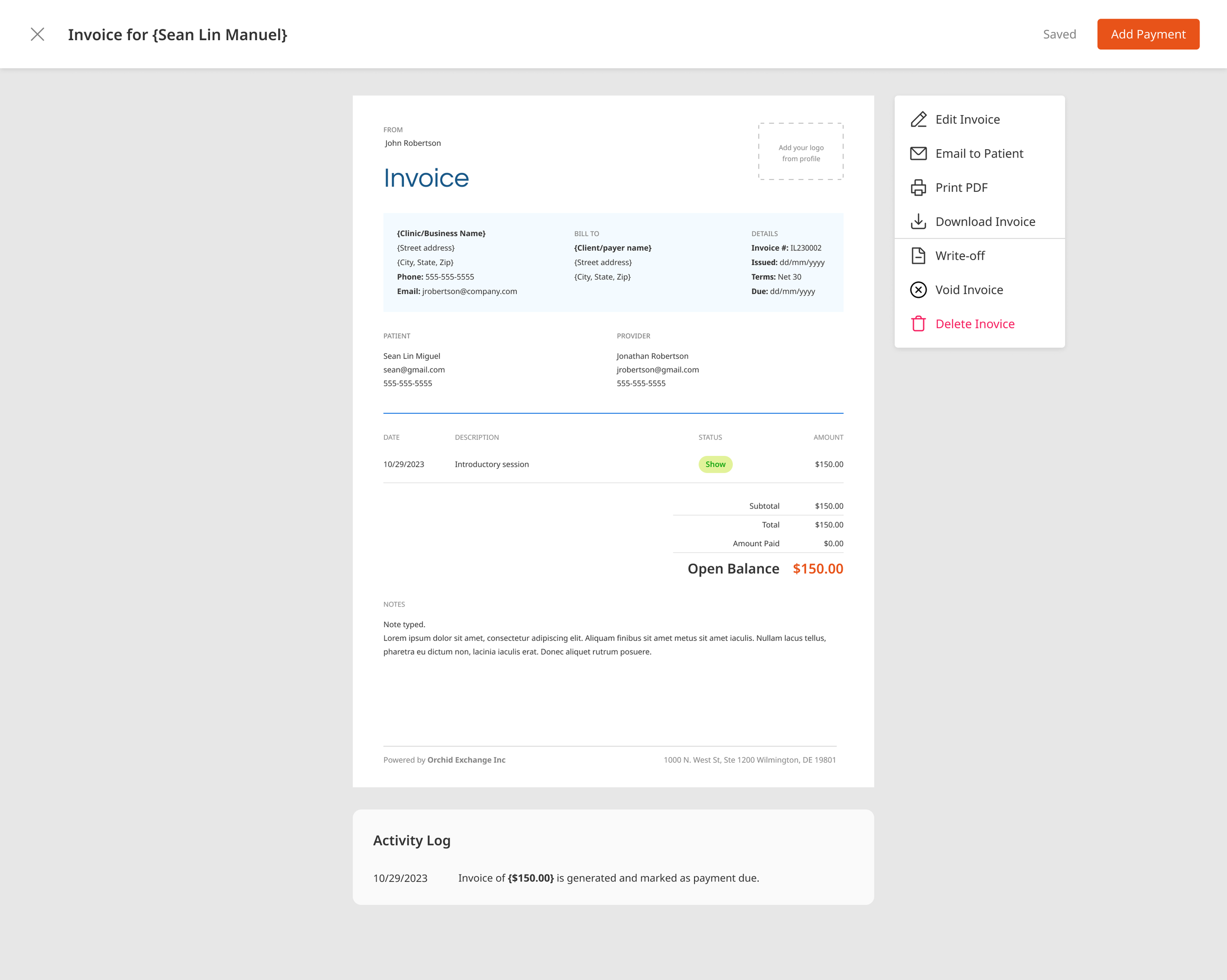Choose Download Invoice option label
The height and width of the screenshot is (980, 1227).
point(985,221)
